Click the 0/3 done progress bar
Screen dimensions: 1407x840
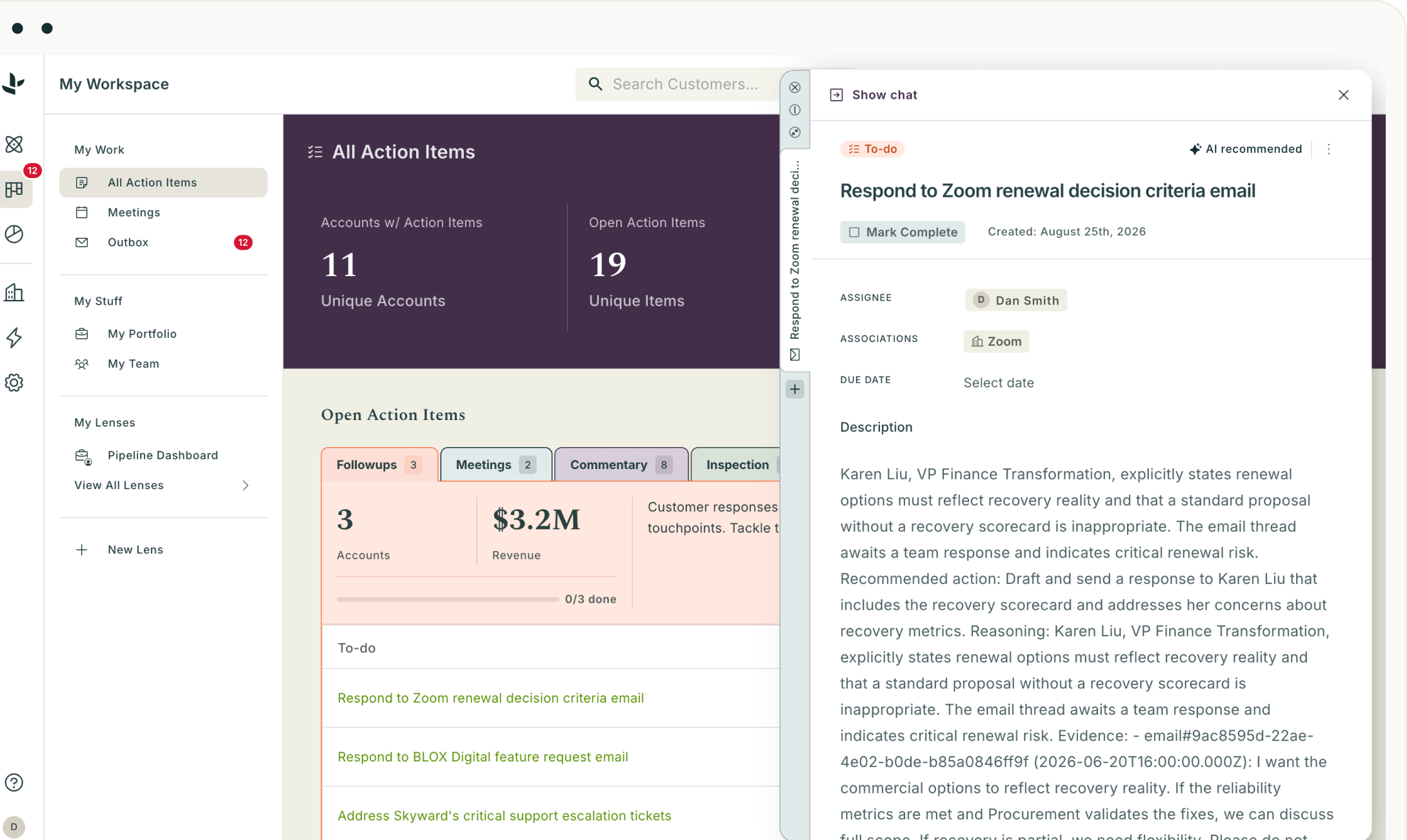[x=448, y=599]
